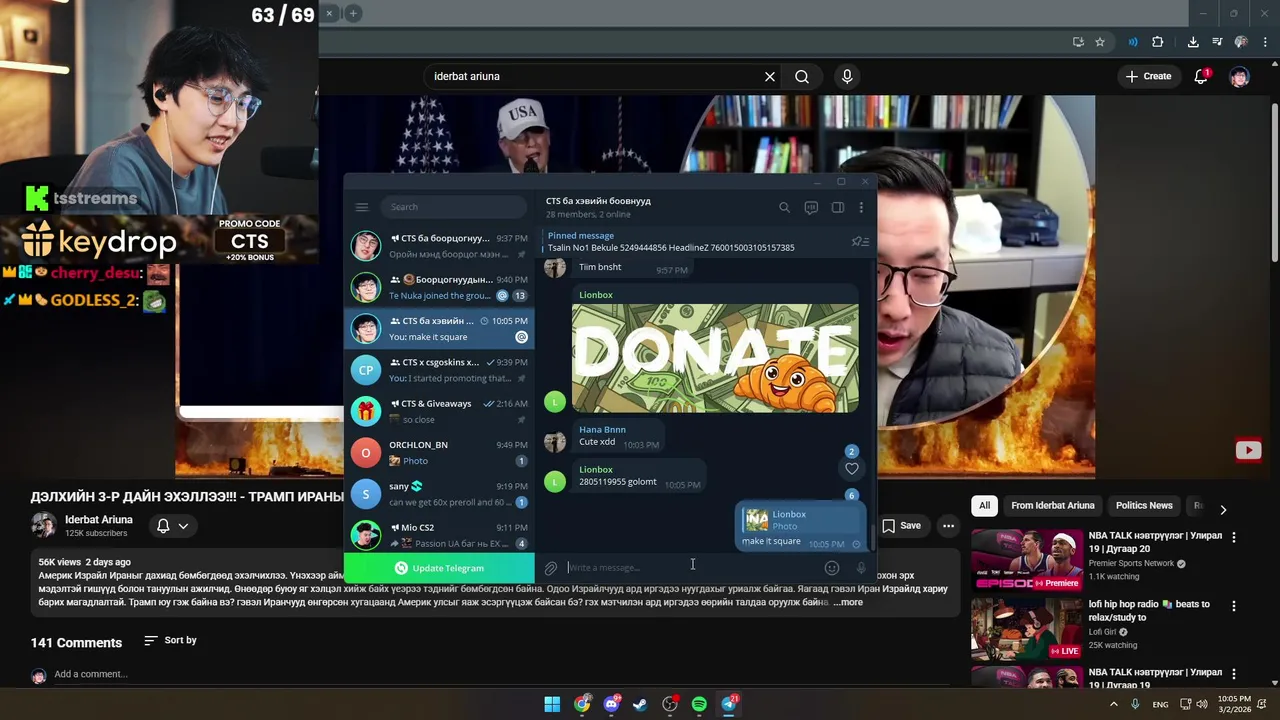Click Save button under video

(901, 525)
